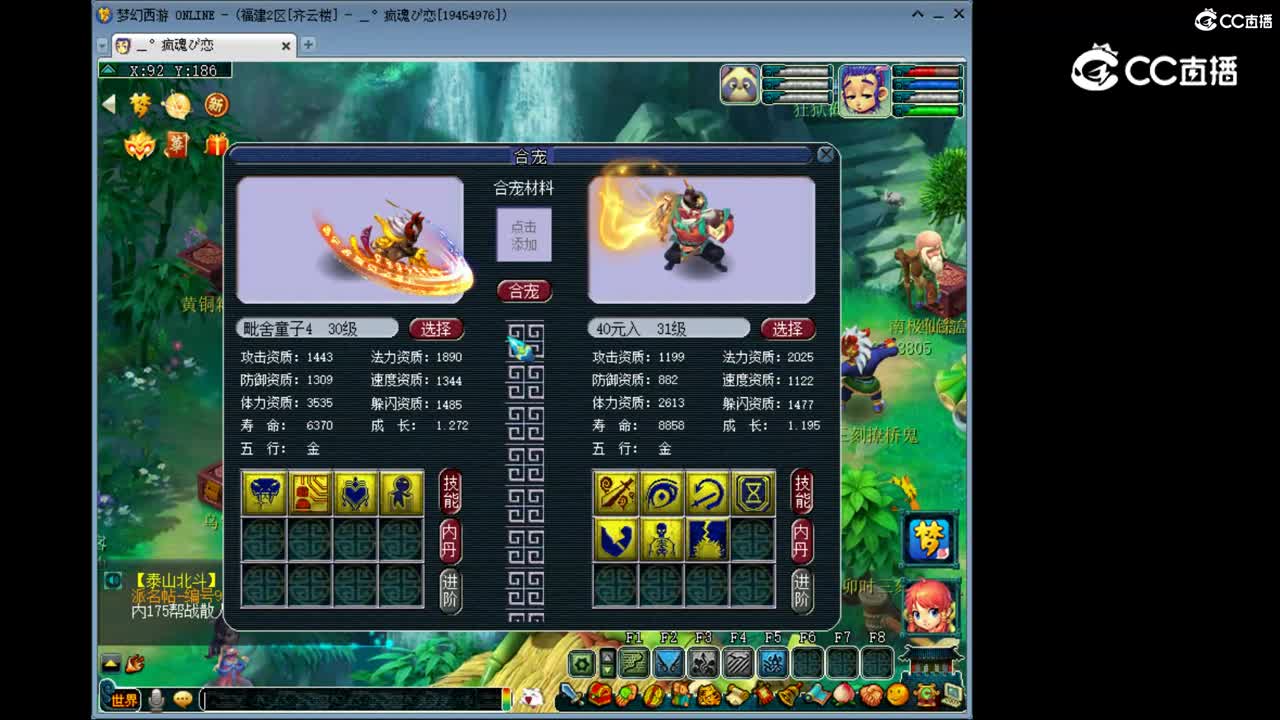This screenshot has height=720, width=1280.
Task: Click the golden compass clock icon
Action: (x=177, y=105)
